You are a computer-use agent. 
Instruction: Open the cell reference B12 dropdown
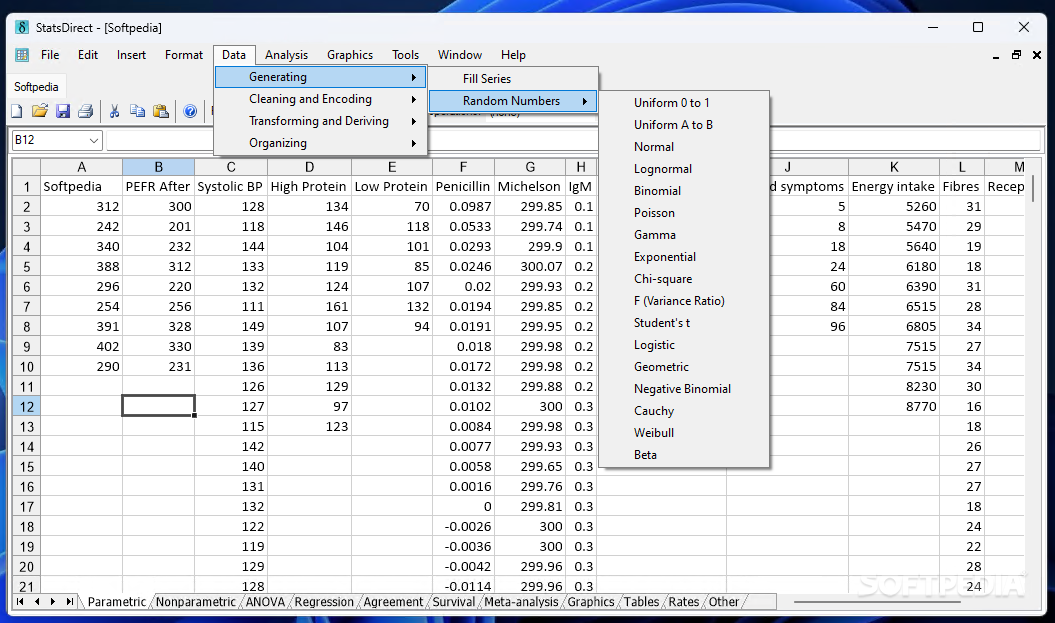(94, 140)
